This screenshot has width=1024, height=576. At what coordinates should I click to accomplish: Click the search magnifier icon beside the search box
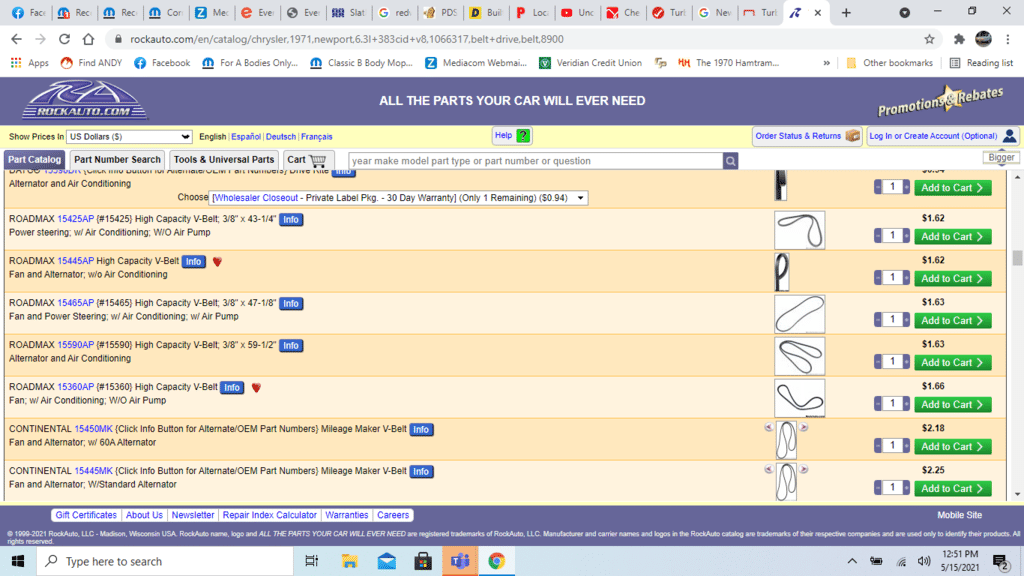(731, 161)
